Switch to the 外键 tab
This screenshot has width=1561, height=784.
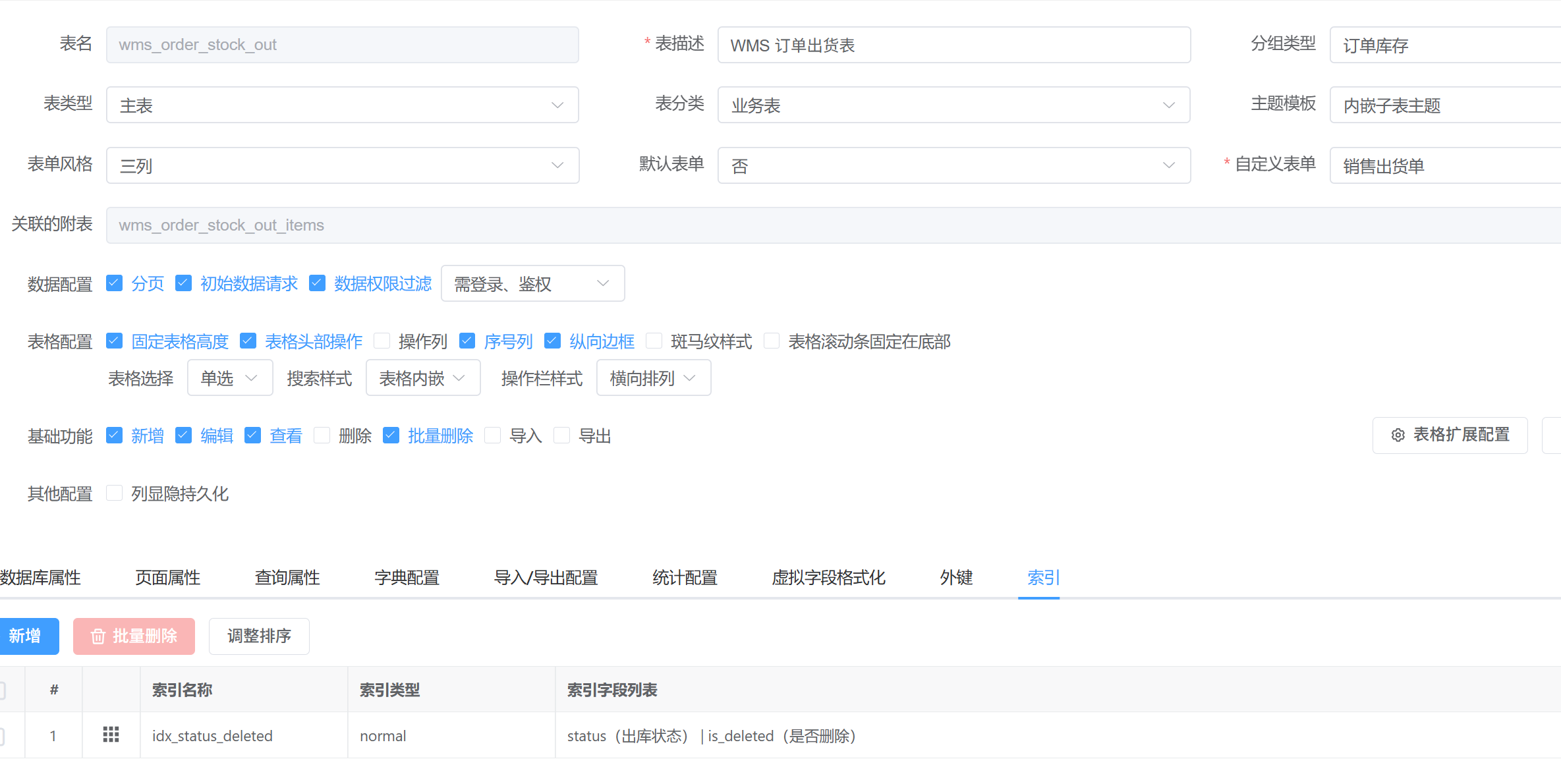pos(955,577)
